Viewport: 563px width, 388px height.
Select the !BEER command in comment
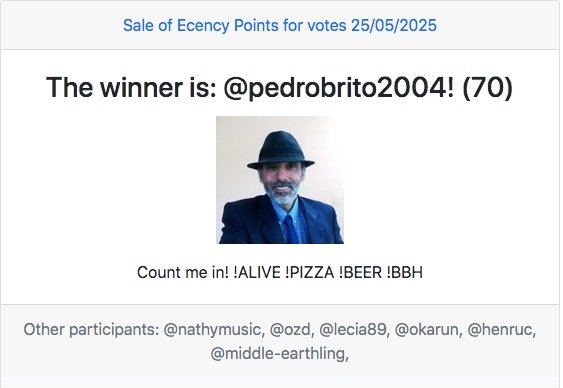(360, 272)
